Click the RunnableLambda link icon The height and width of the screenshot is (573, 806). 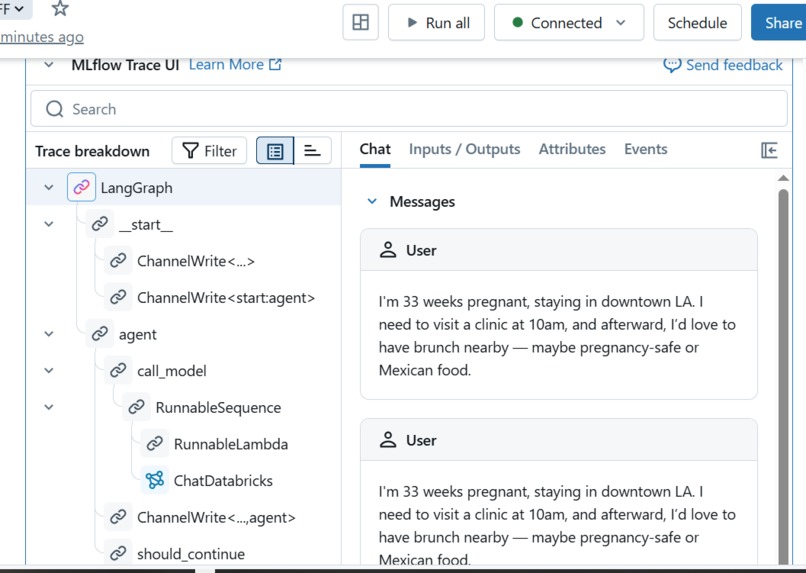point(155,443)
